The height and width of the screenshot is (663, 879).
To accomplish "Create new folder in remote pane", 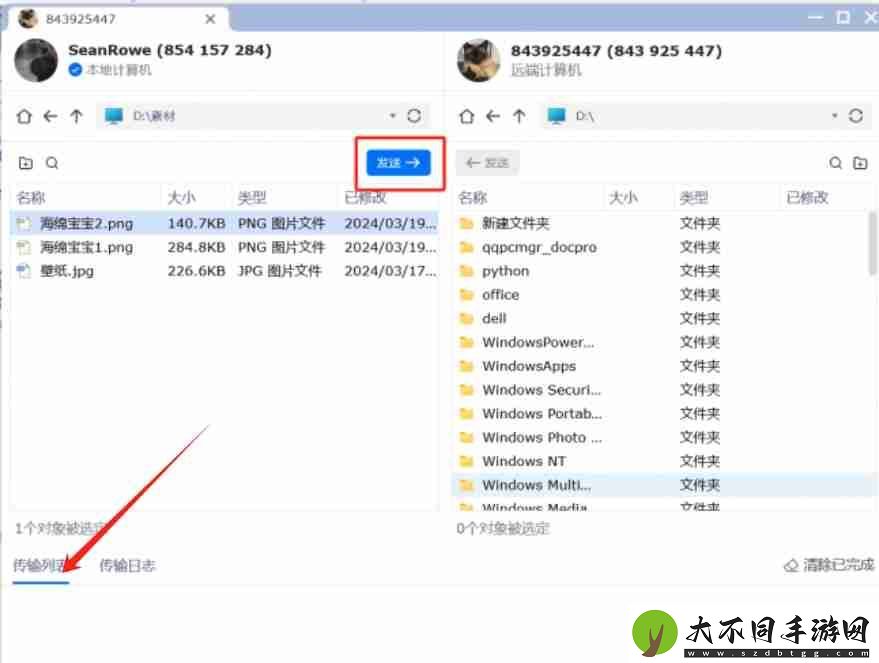I will click(x=860, y=163).
